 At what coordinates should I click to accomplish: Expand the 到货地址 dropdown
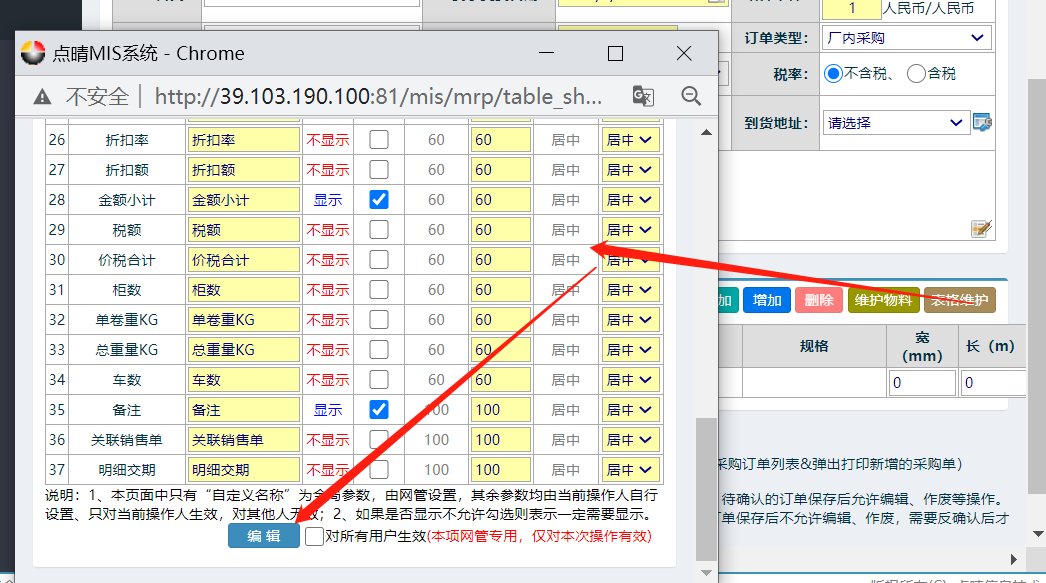tap(895, 123)
